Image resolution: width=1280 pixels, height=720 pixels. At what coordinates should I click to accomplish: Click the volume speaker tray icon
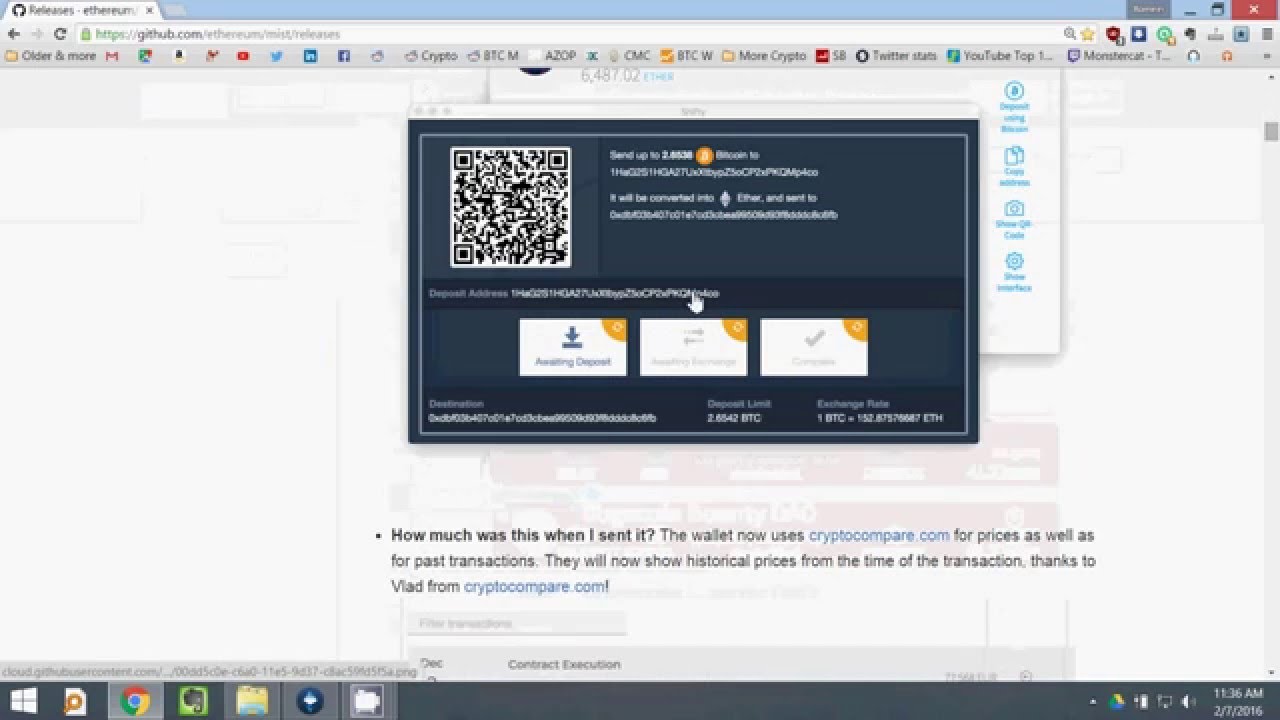click(x=1188, y=702)
